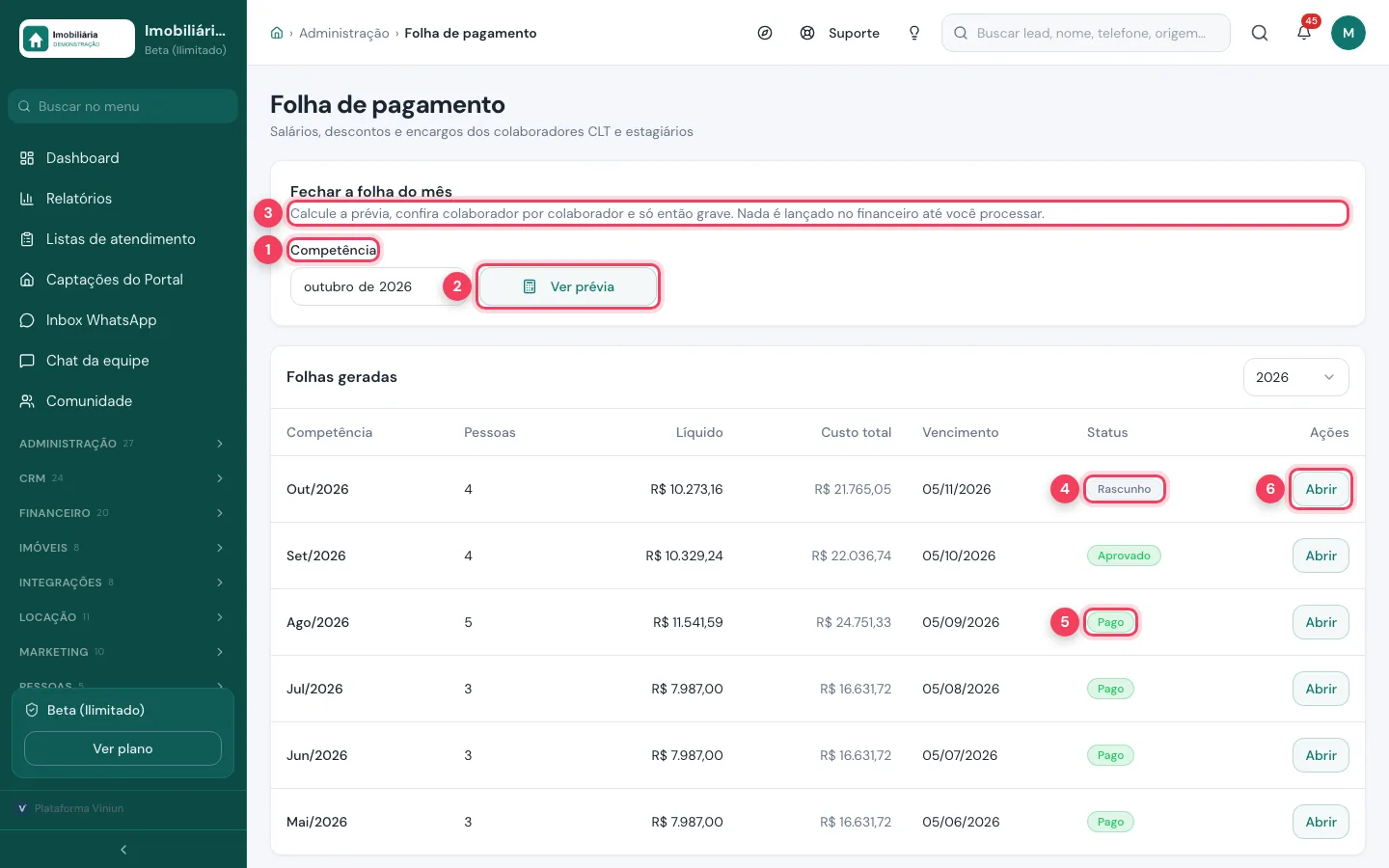This screenshot has height=868, width=1389.
Task: Open Inbox WhatsApp
Action: [x=123, y=320]
